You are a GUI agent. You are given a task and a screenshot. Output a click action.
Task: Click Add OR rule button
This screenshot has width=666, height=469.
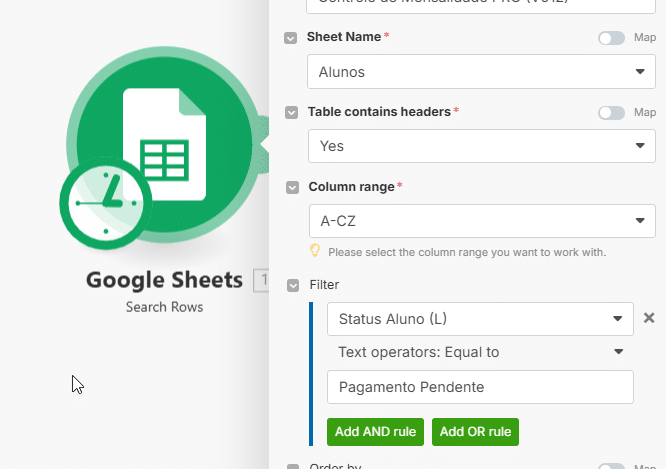click(x=475, y=432)
